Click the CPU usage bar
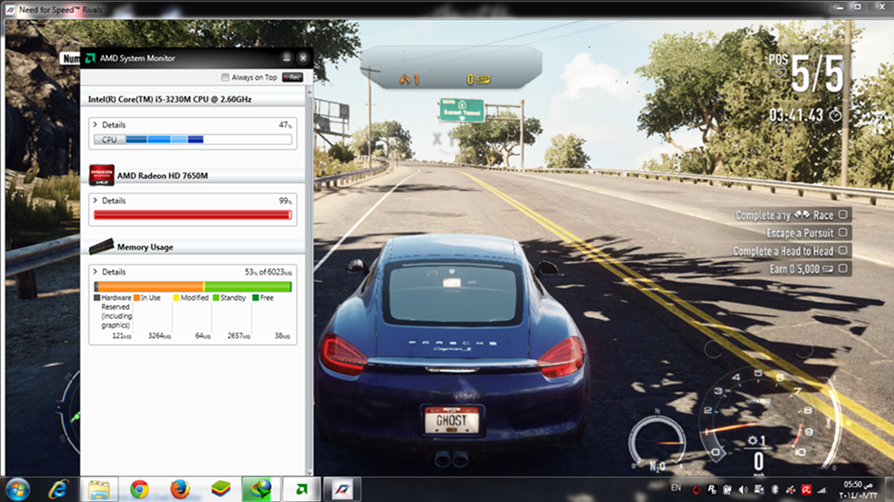The height and width of the screenshot is (502, 894). click(194, 140)
